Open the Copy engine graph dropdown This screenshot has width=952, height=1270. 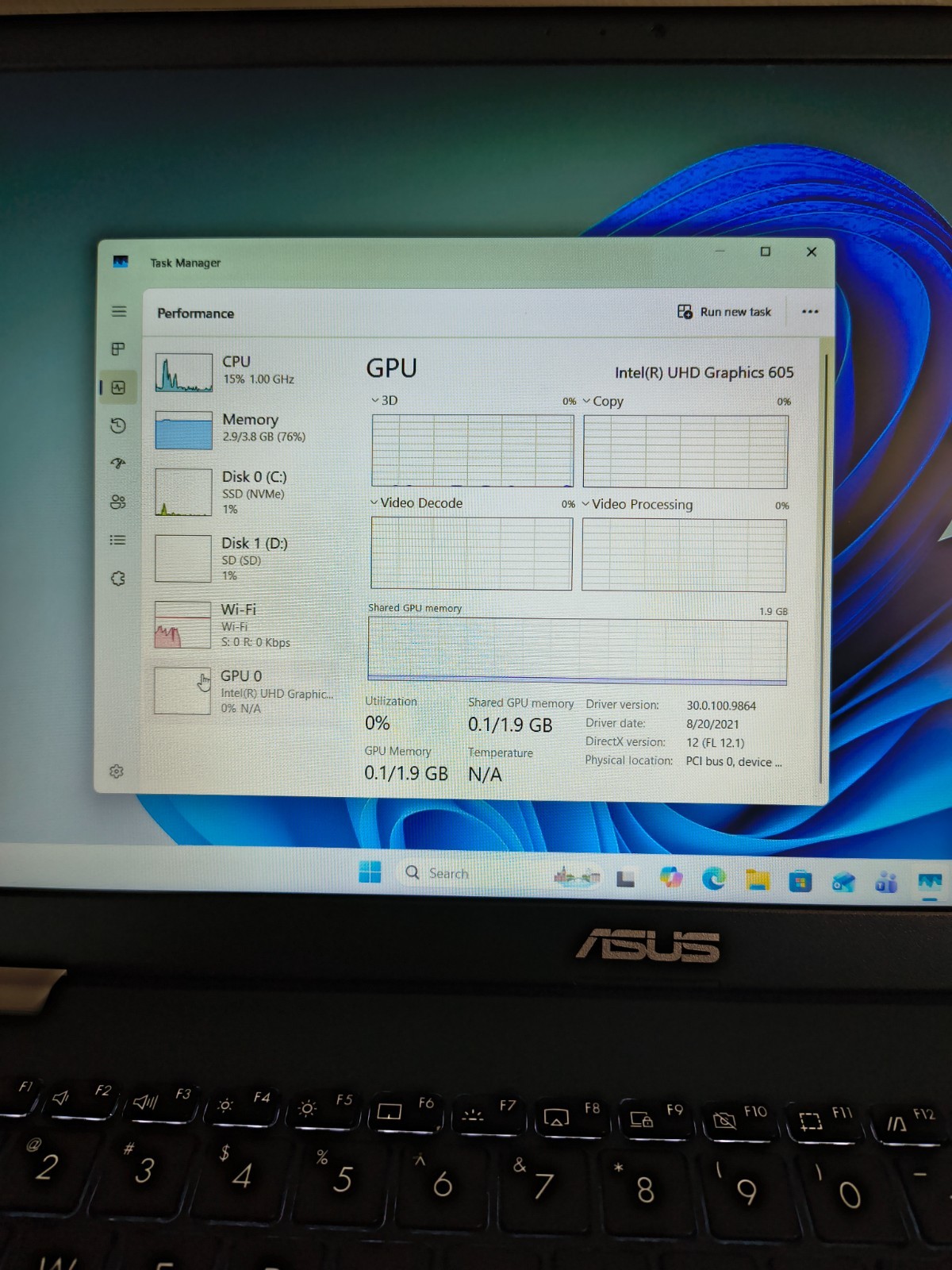[587, 401]
